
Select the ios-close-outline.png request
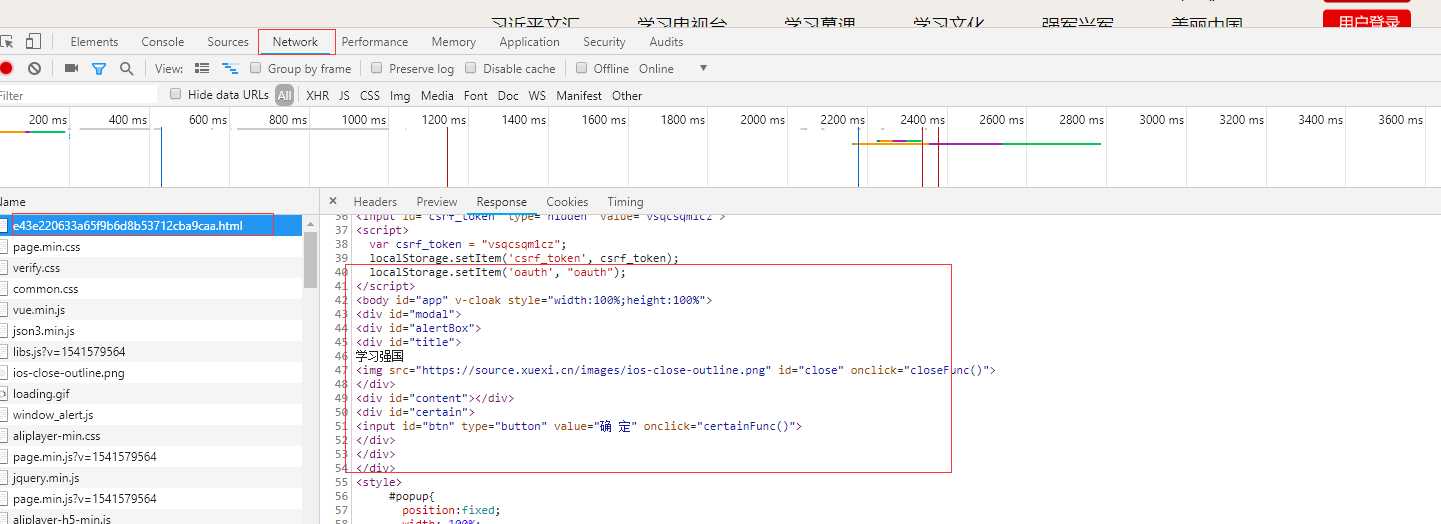click(x=151, y=373)
